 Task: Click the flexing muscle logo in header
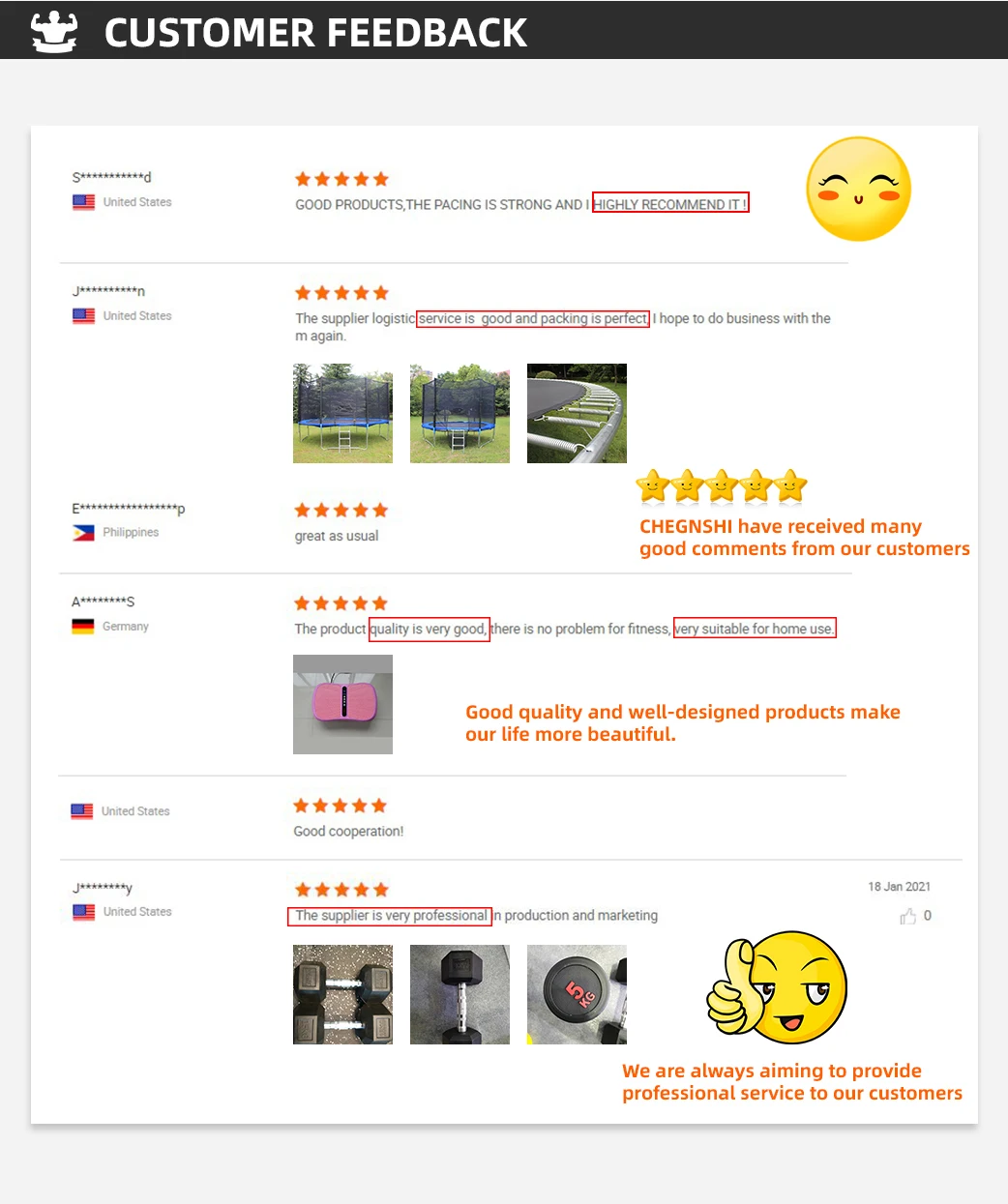point(54,31)
